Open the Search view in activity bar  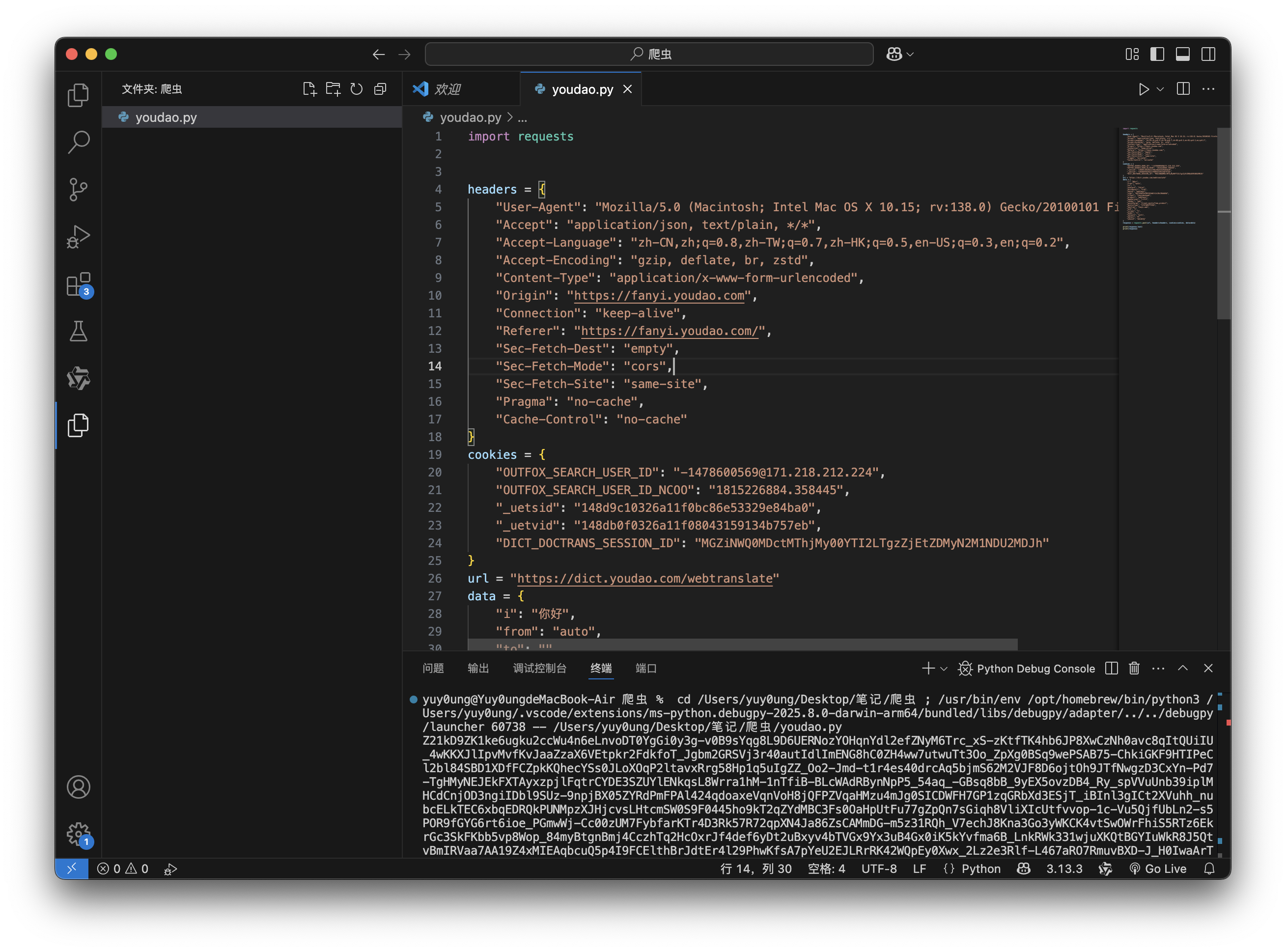[79, 142]
